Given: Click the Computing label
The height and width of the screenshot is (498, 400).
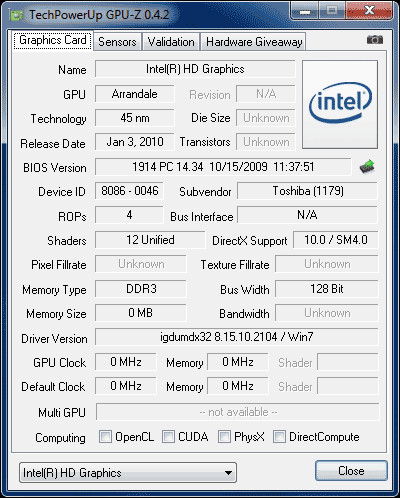Looking at the screenshot, I should [x=60, y=438].
